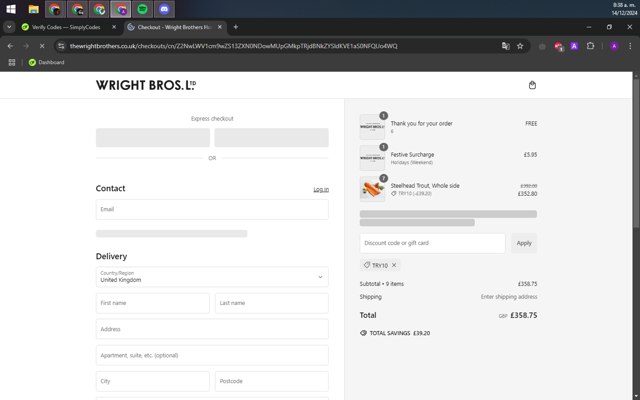The width and height of the screenshot is (640, 400).
Task: Open Spotify from the taskbar
Action: pyautogui.click(x=142, y=9)
